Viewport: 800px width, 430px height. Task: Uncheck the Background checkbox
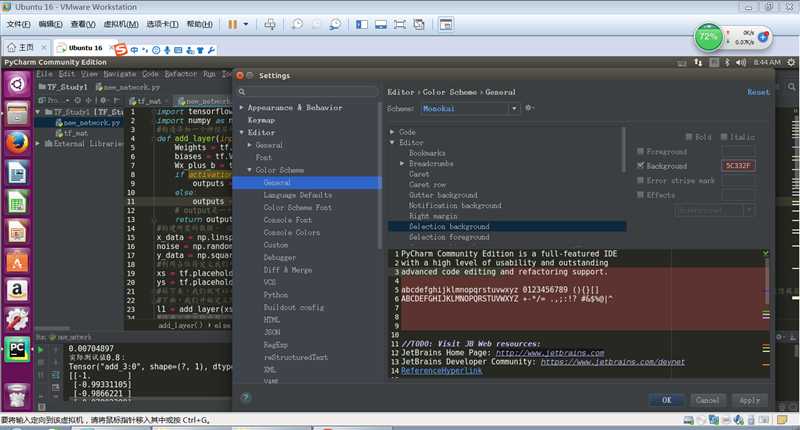coord(640,166)
